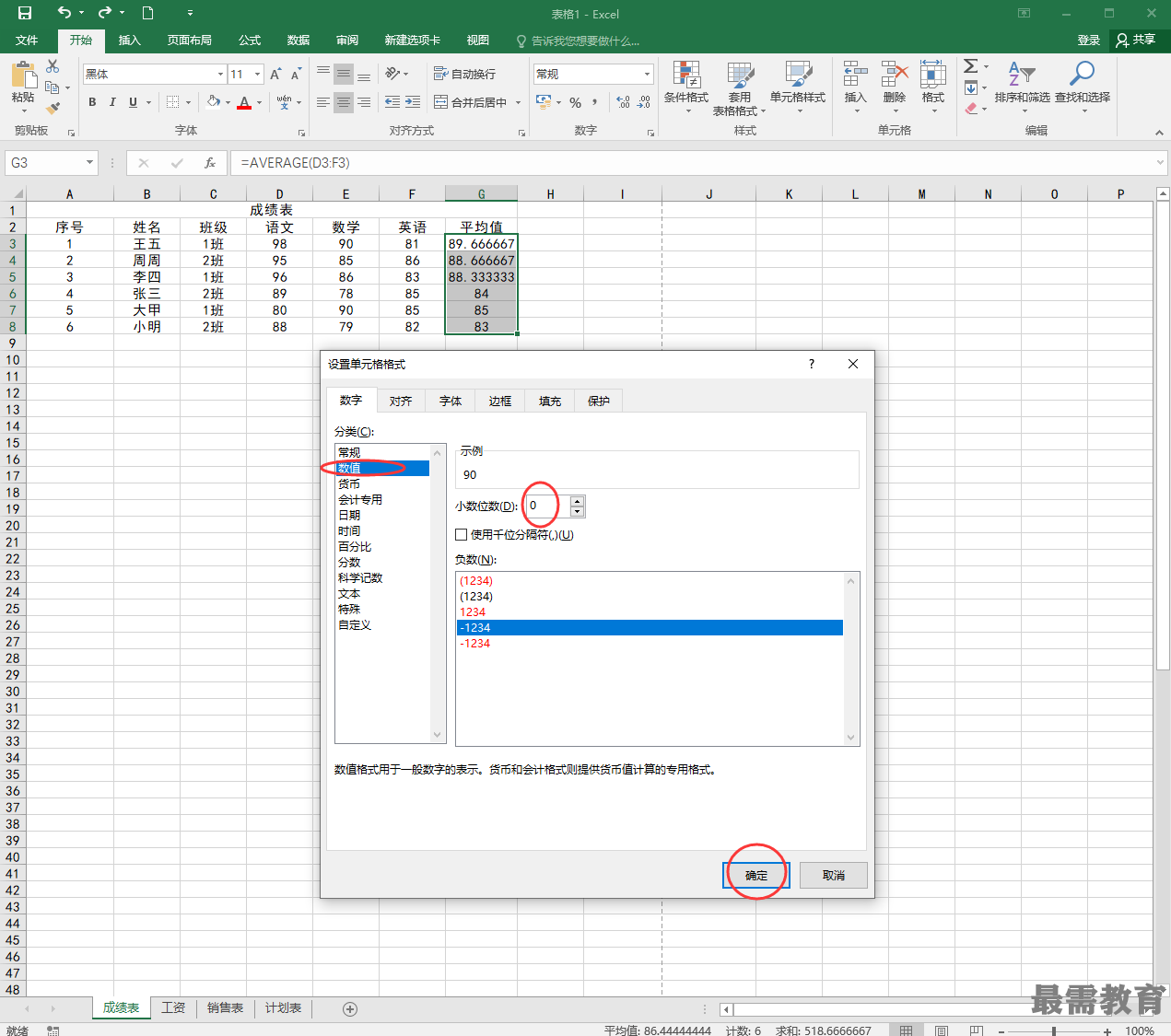
Task: Expand the formula bar chevron
Action: [x=1160, y=163]
